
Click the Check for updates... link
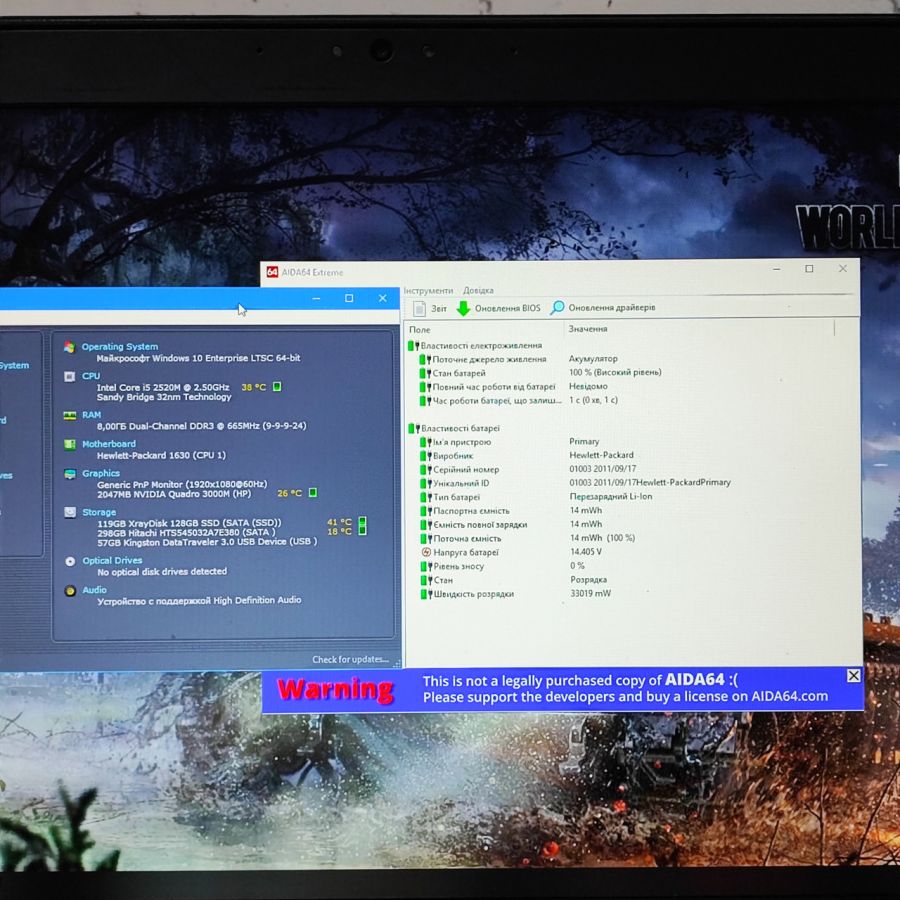click(x=350, y=660)
